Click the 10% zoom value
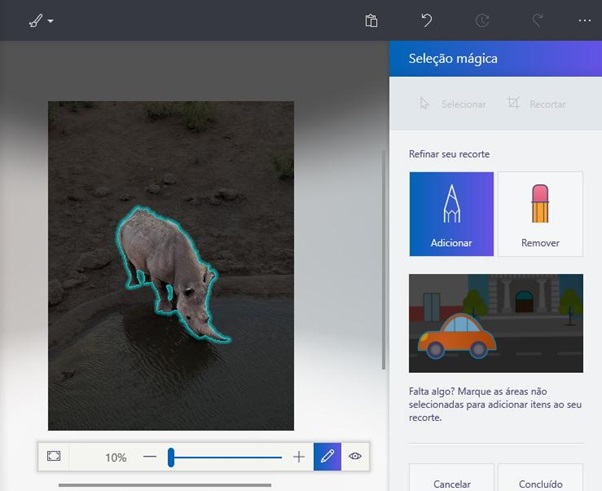 [116, 457]
